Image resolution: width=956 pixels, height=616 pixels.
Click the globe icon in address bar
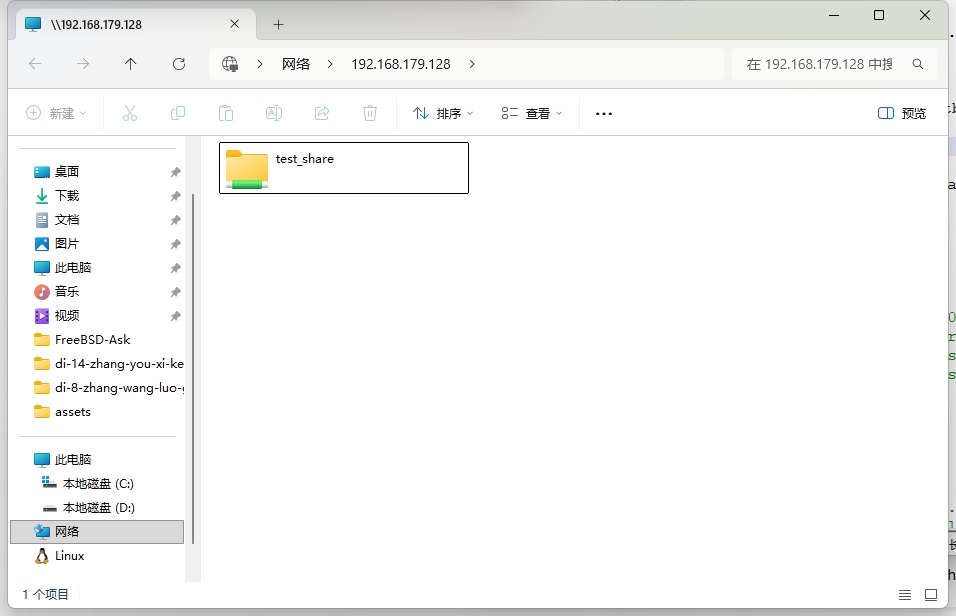(x=230, y=64)
